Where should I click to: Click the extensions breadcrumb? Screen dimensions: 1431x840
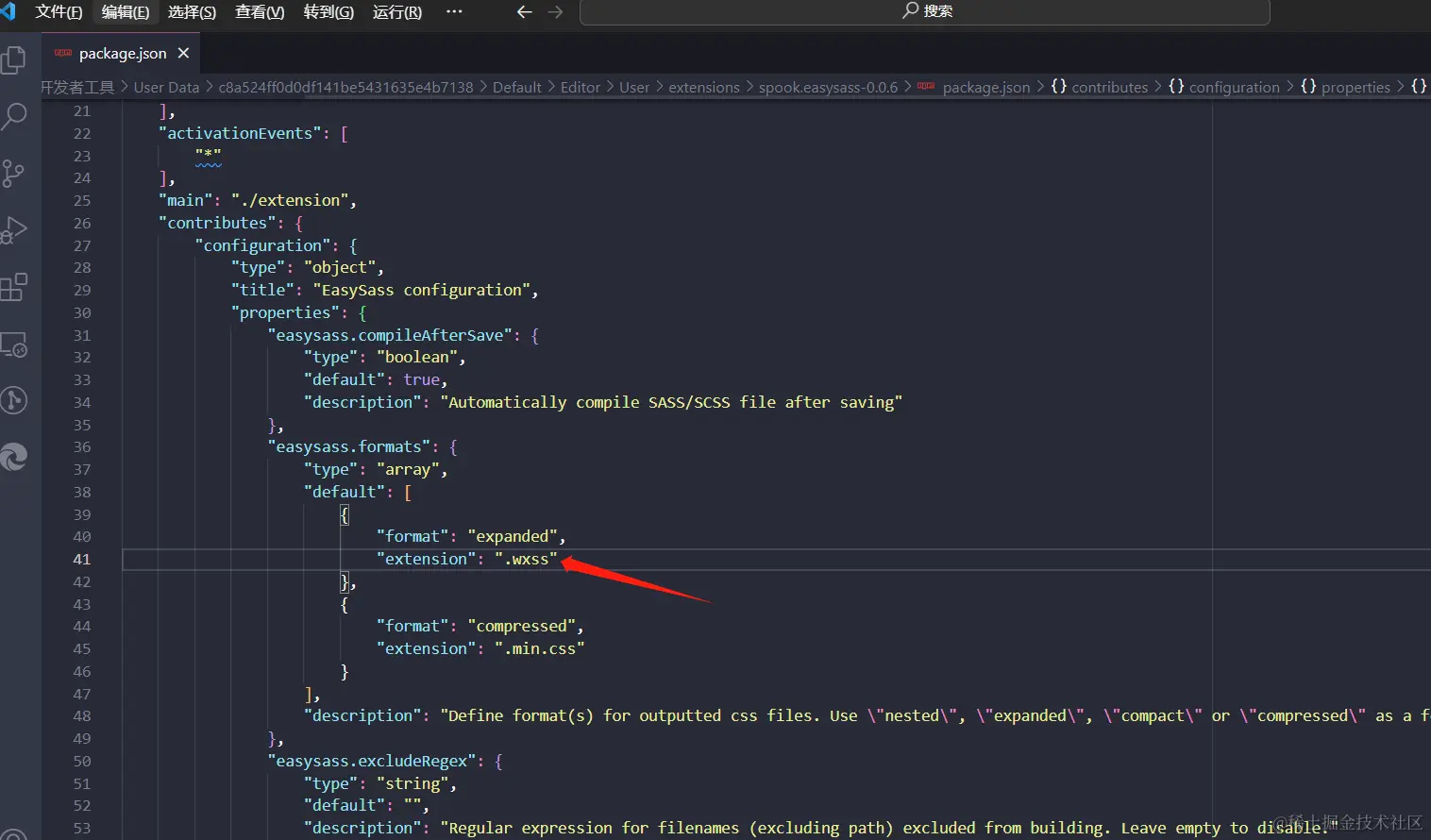(704, 87)
